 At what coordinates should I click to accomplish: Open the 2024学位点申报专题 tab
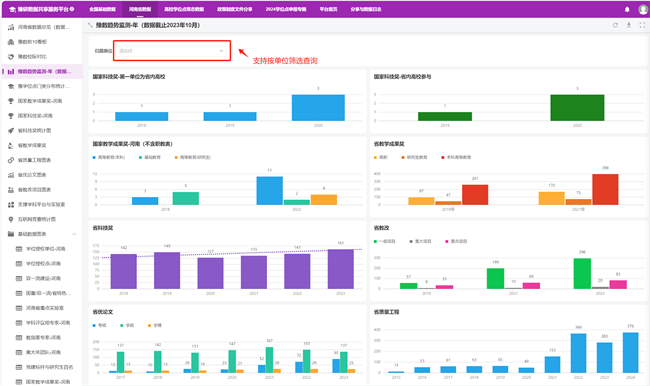click(286, 9)
